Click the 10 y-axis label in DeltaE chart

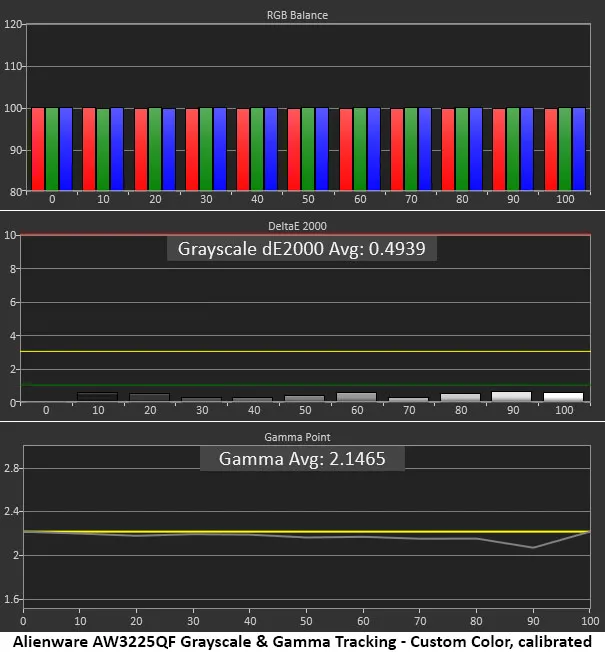point(12,236)
